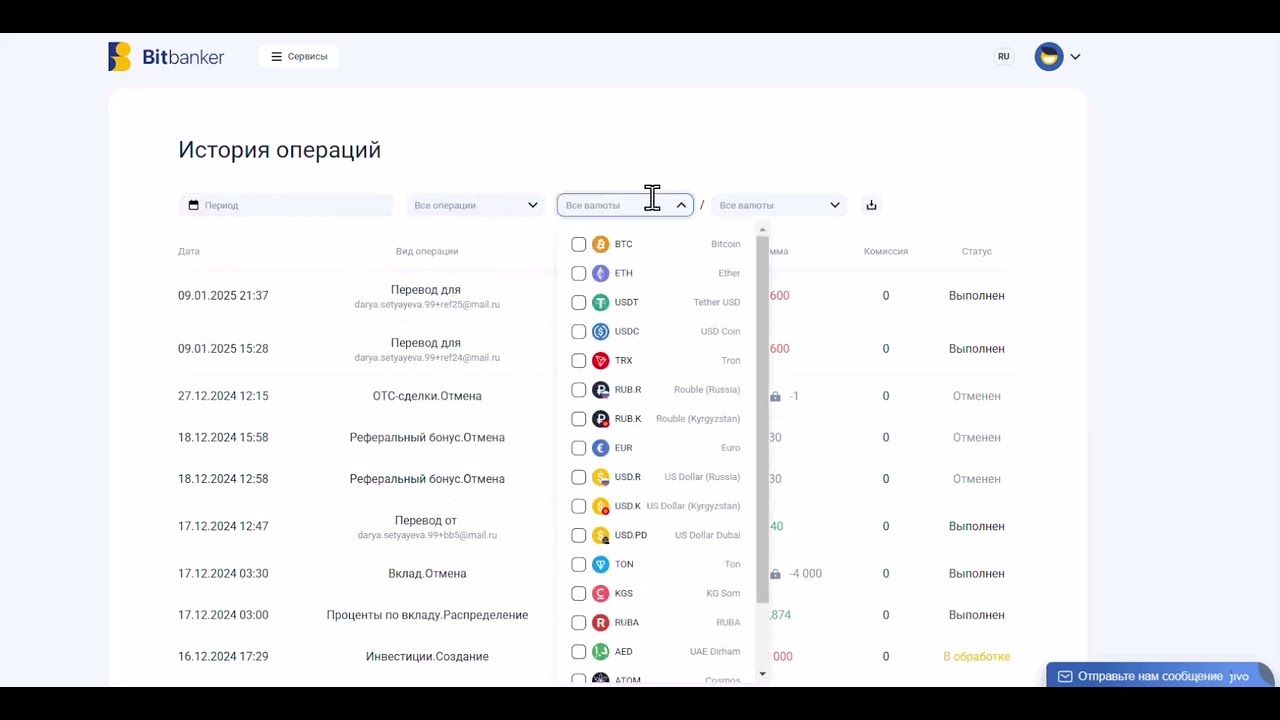Check the RUBA checkbox
This screenshot has width=1280, height=720.
579,622
